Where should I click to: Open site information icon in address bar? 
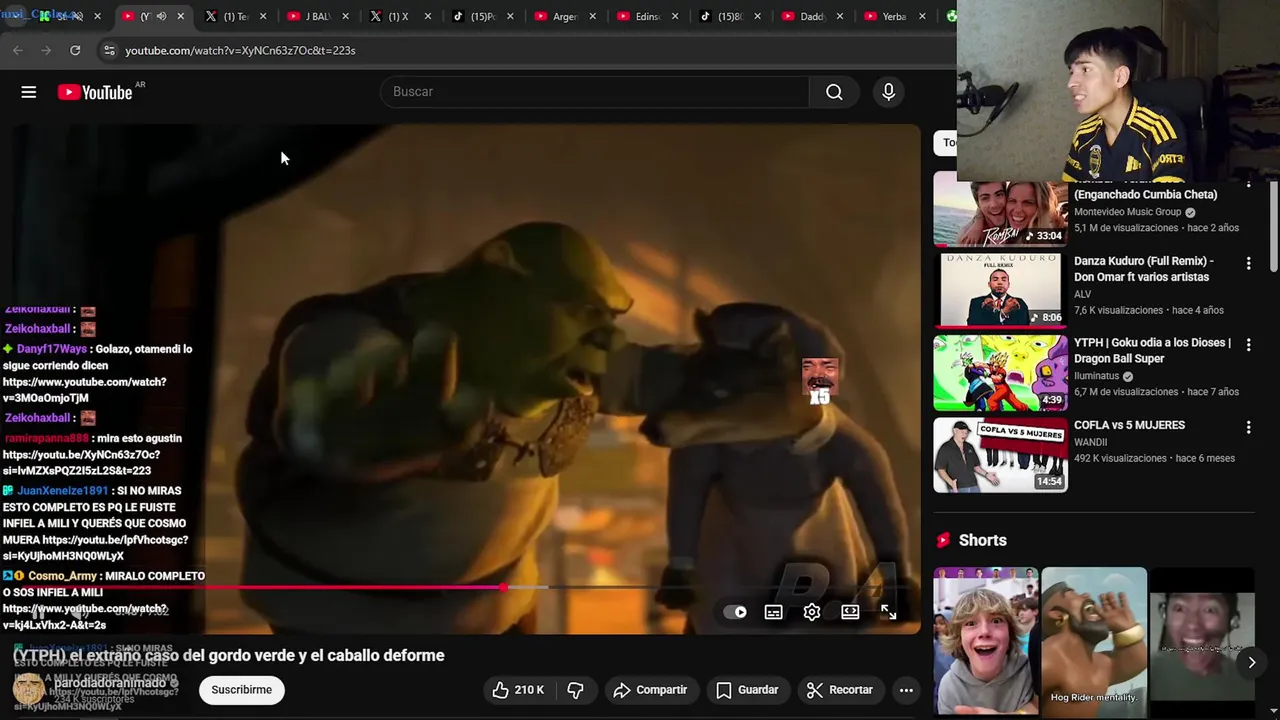coord(109,50)
